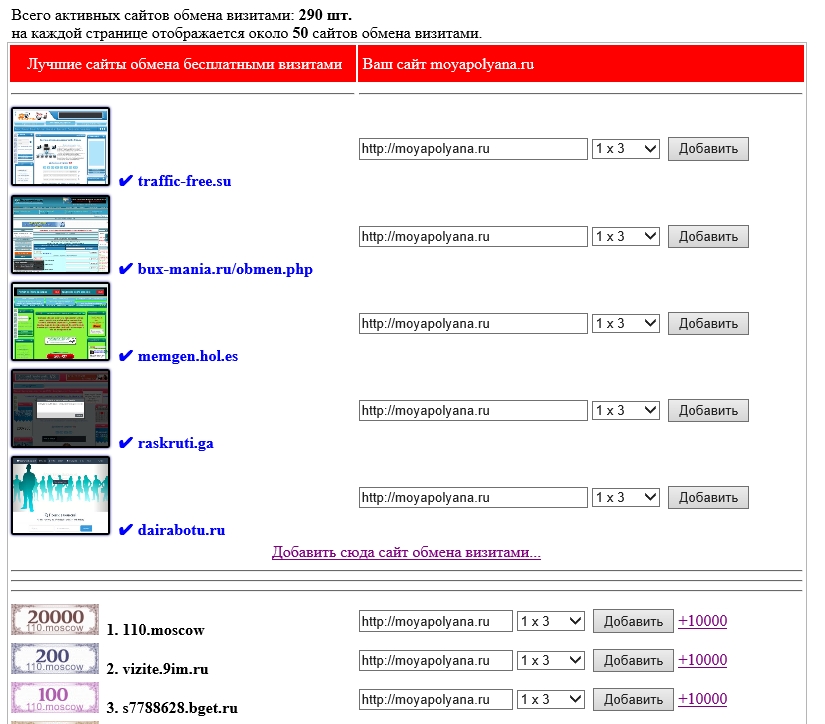Focus the URL field in traffic-free.su row
Screen dimensions: 825x724
point(473,149)
